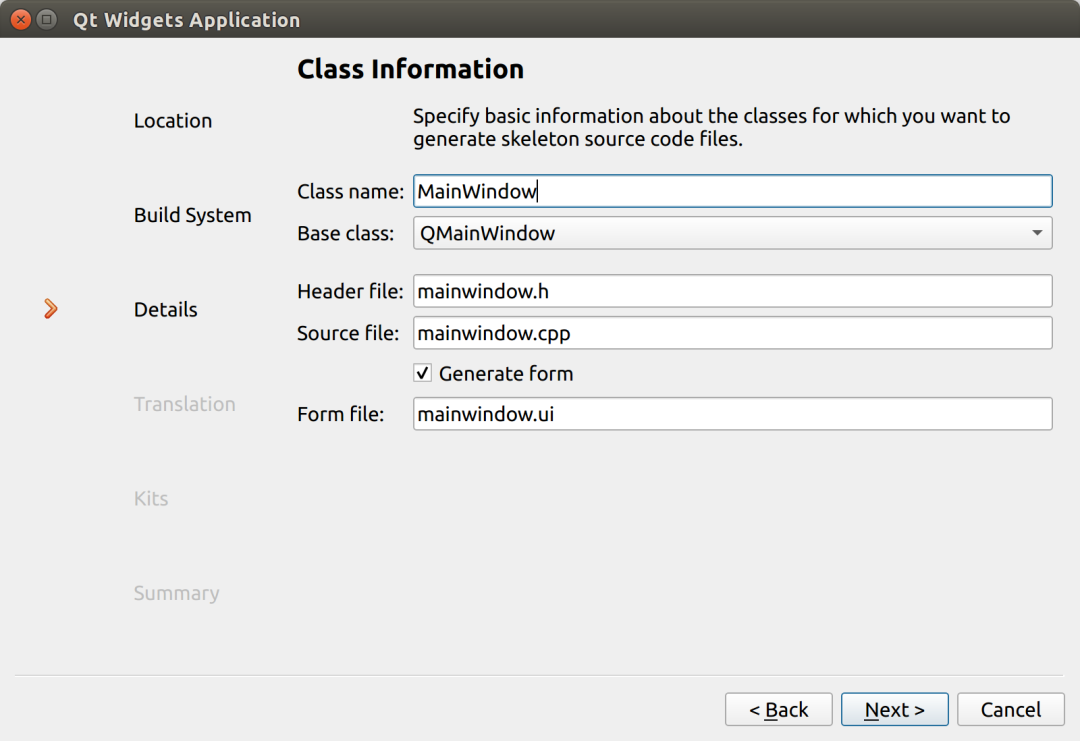Viewport: 1080px width, 741px height.
Task: Toggle the Generate form checkbox
Action: tap(423, 374)
